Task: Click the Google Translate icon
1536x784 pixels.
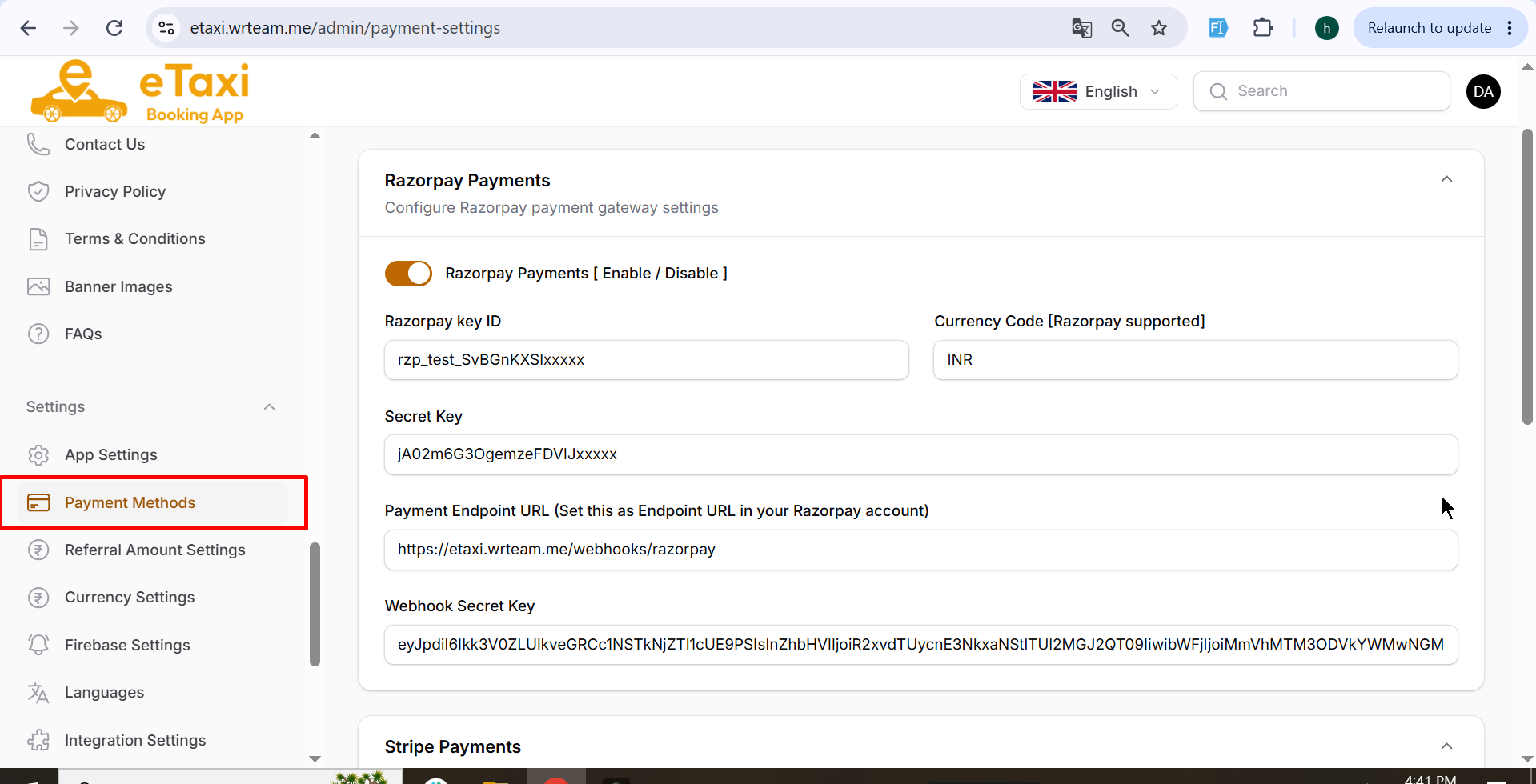Action: click(x=1081, y=28)
